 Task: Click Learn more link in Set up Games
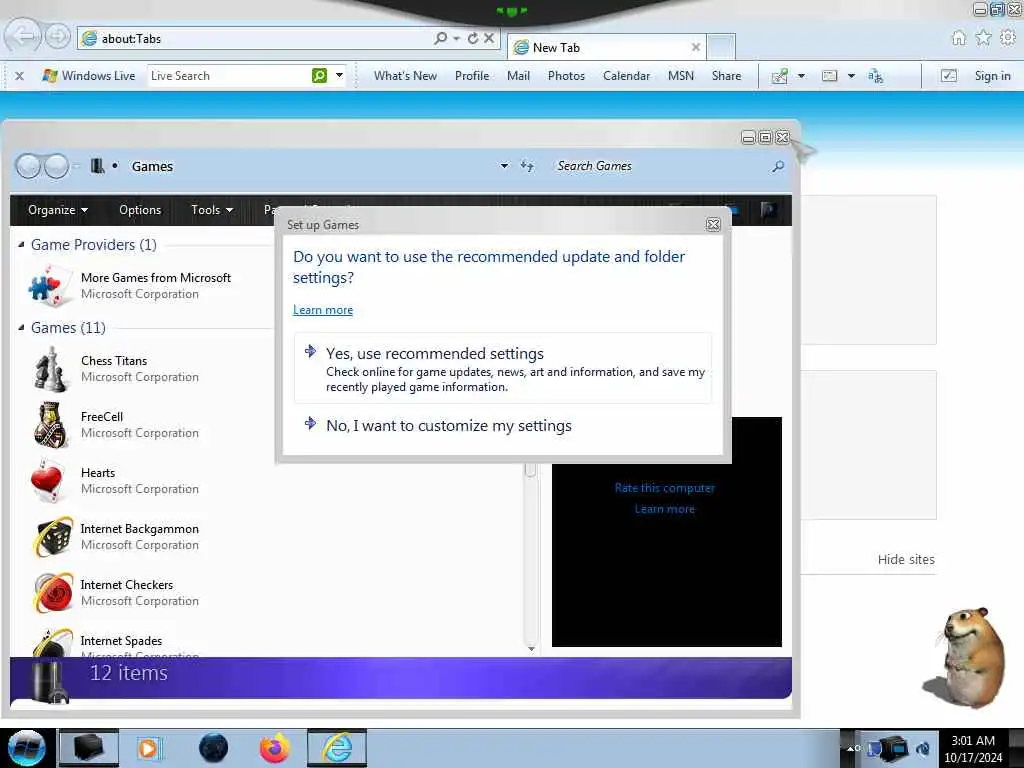click(323, 310)
